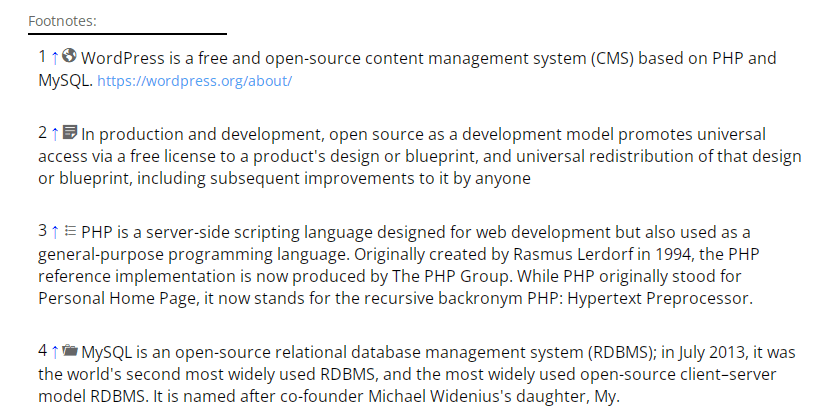Jump back using footnote 1 up arrow
The image size is (830, 420).
(55, 58)
